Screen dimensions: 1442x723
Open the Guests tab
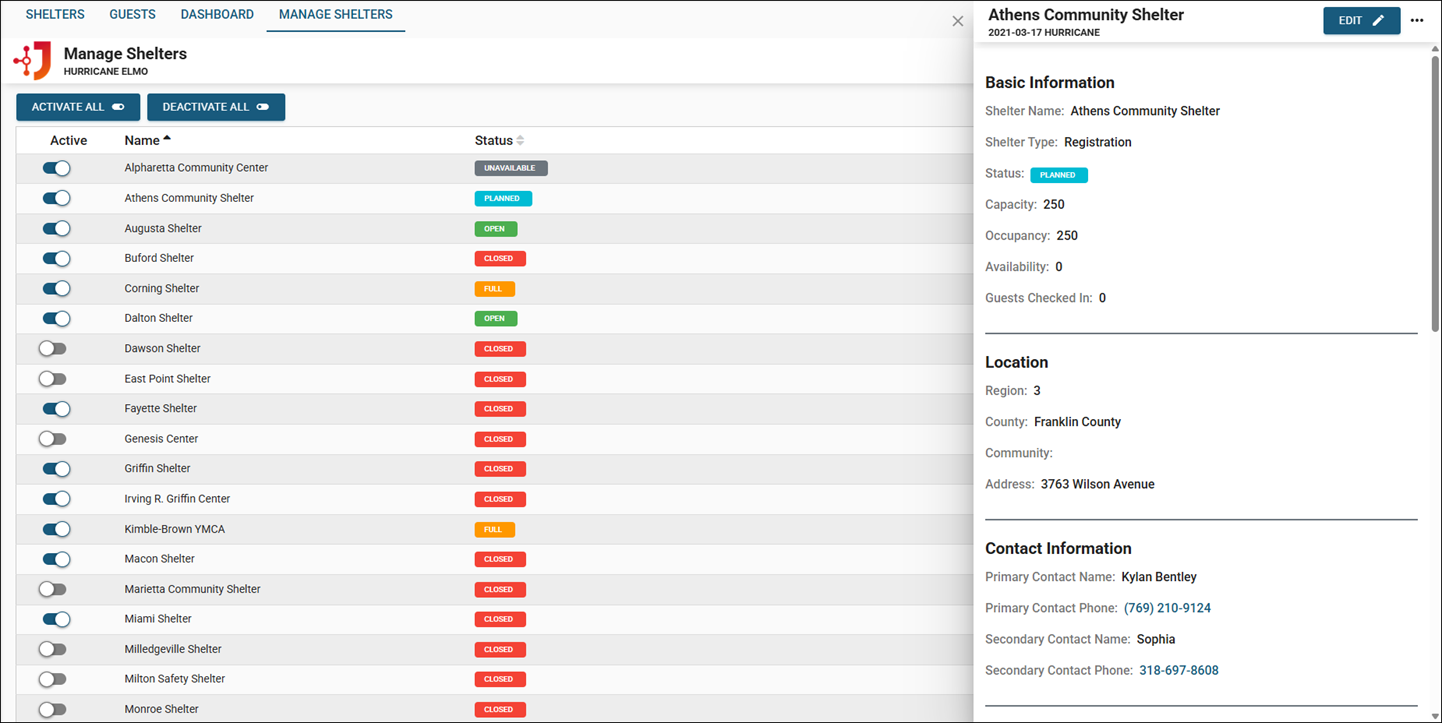(x=132, y=15)
